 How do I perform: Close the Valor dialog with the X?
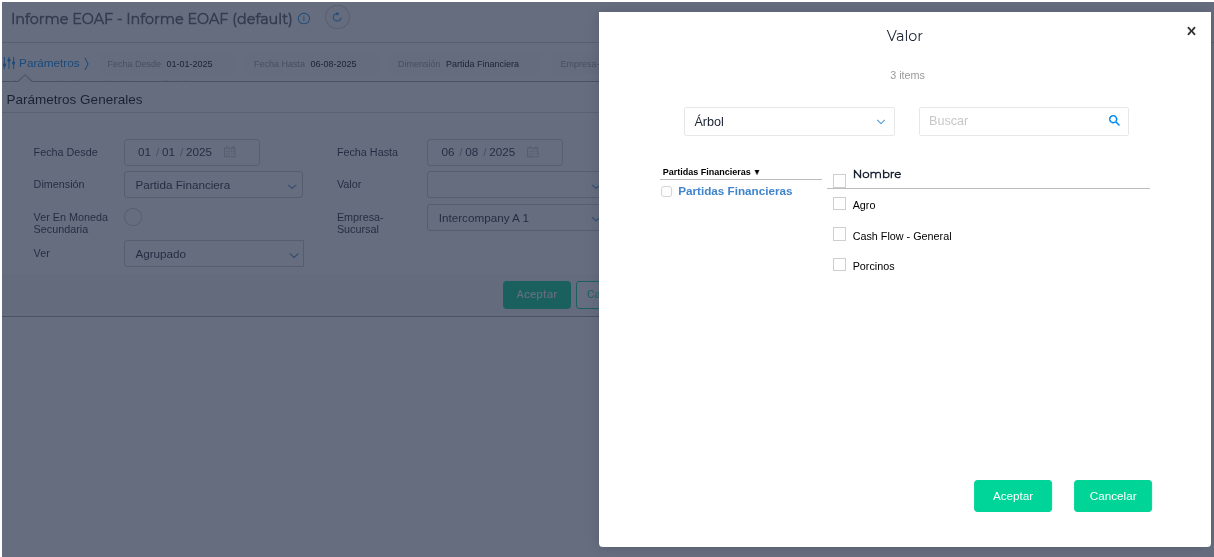click(1191, 31)
